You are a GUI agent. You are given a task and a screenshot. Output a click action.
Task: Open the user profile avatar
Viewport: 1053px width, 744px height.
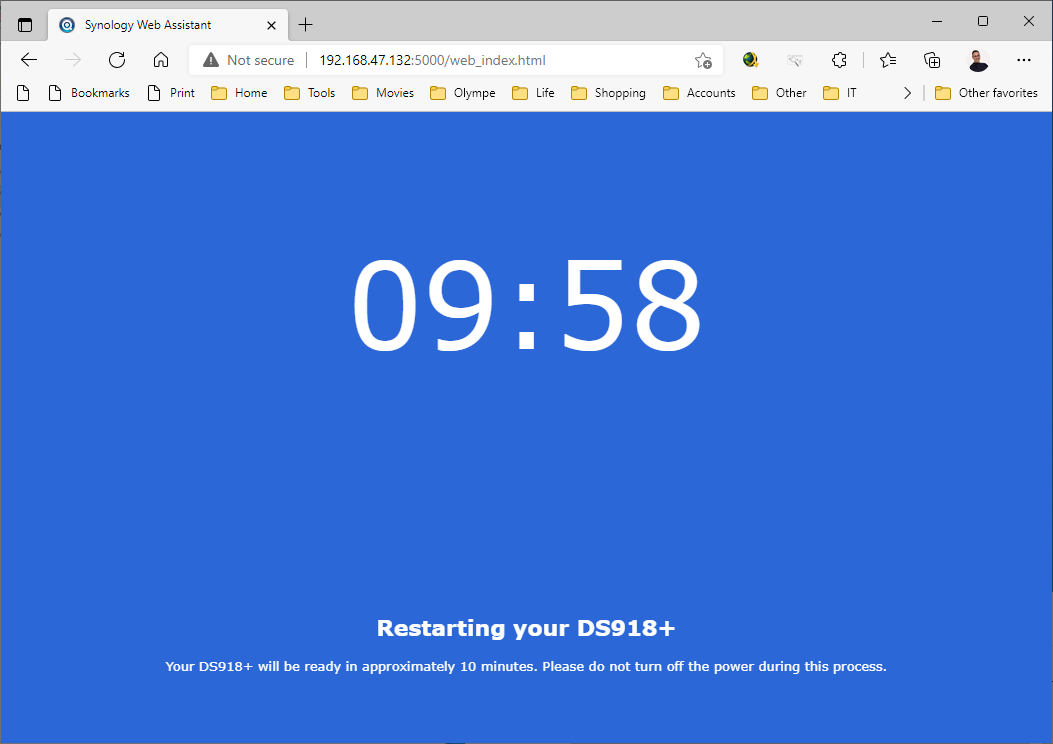[x=978, y=60]
